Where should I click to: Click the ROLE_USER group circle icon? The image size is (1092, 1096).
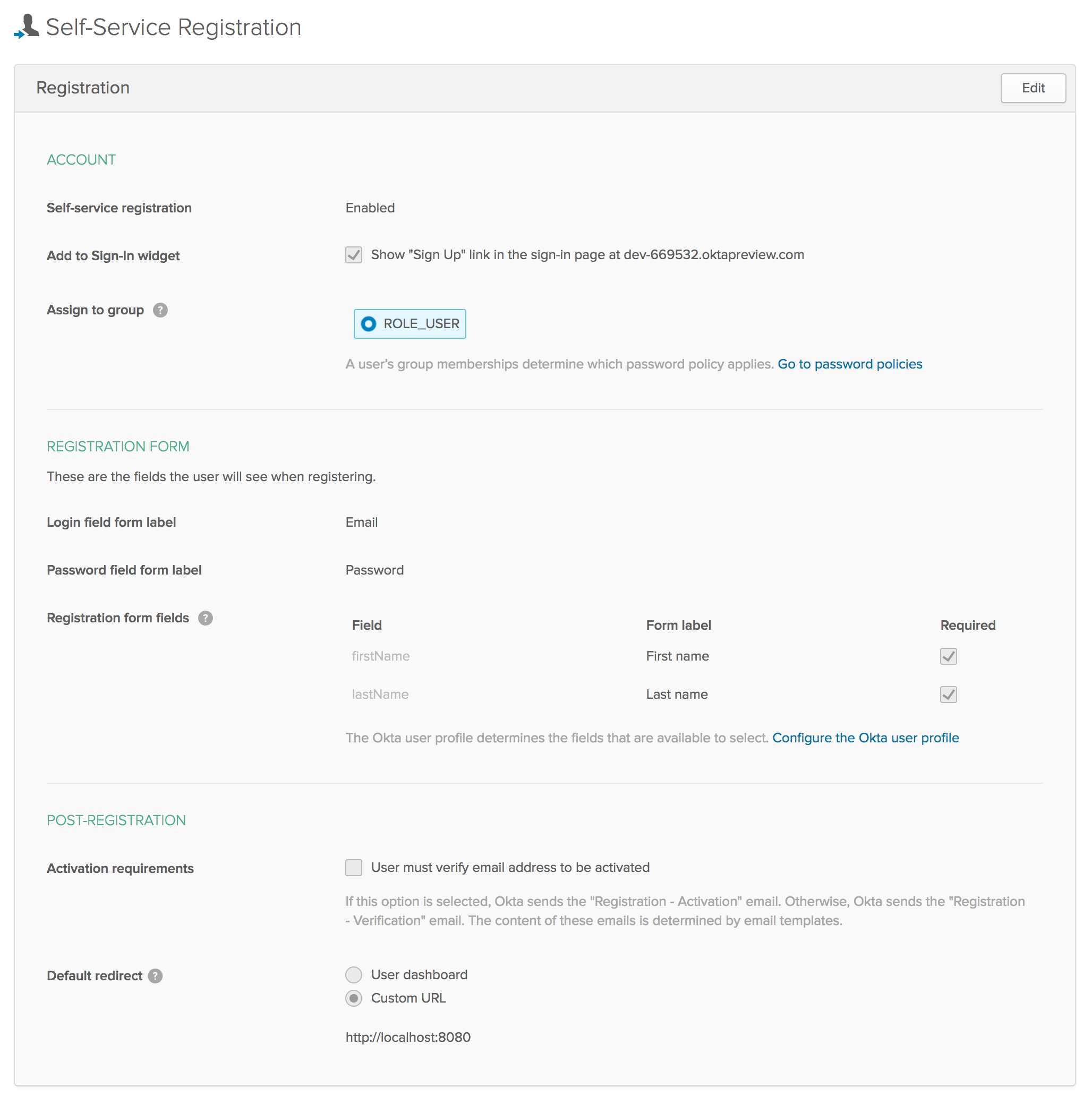coord(369,324)
